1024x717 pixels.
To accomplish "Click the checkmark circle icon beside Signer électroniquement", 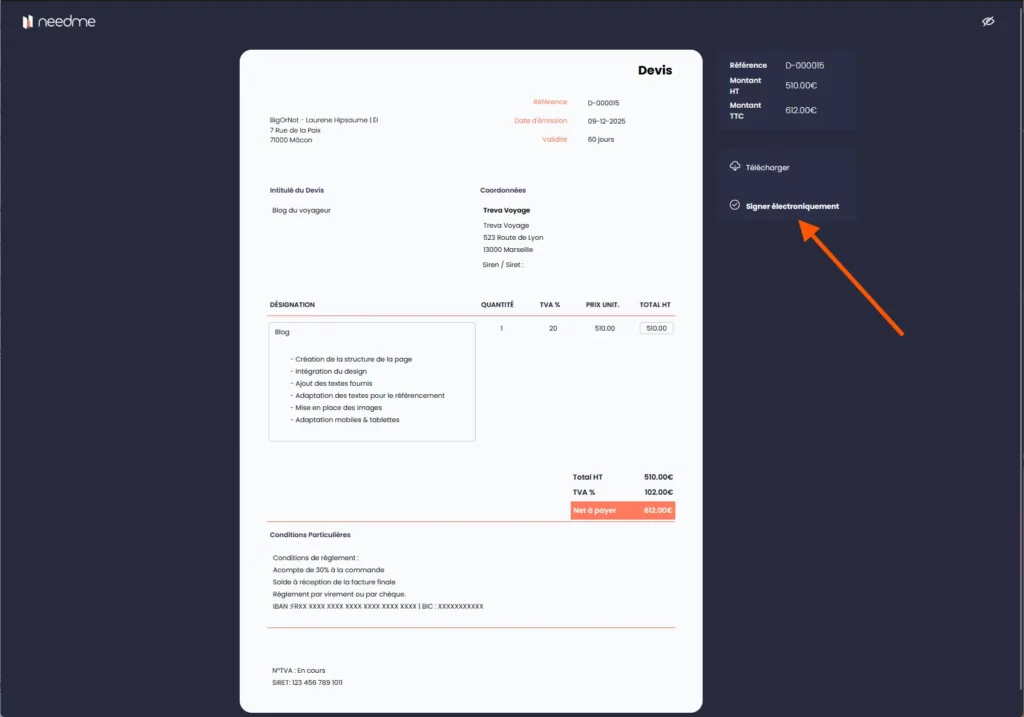I will (735, 205).
